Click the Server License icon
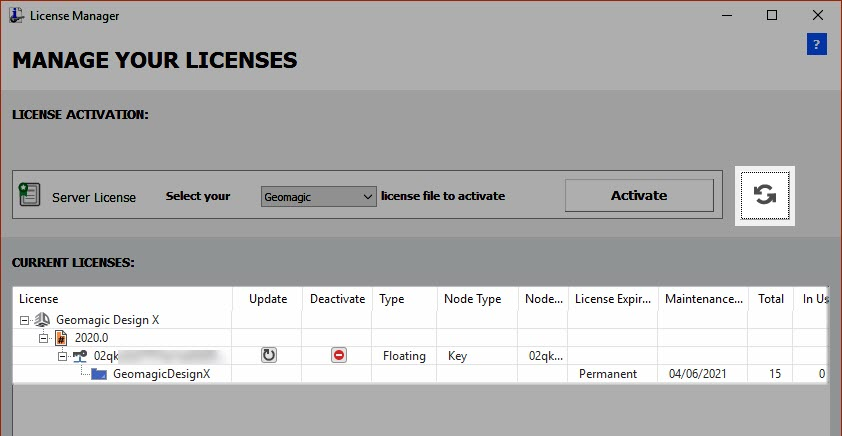Screen dimensions: 842x436 tap(29, 195)
